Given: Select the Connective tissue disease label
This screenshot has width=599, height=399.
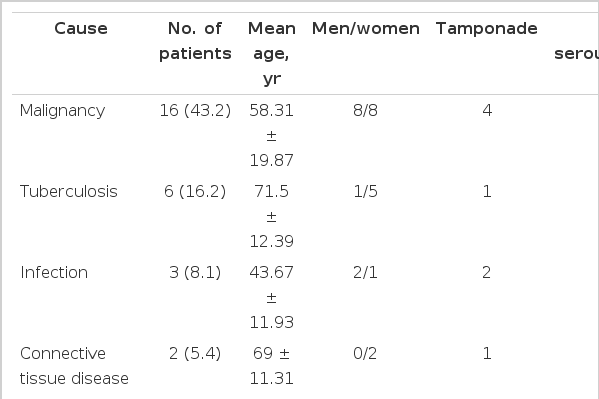Looking at the screenshot, I should click(74, 366).
